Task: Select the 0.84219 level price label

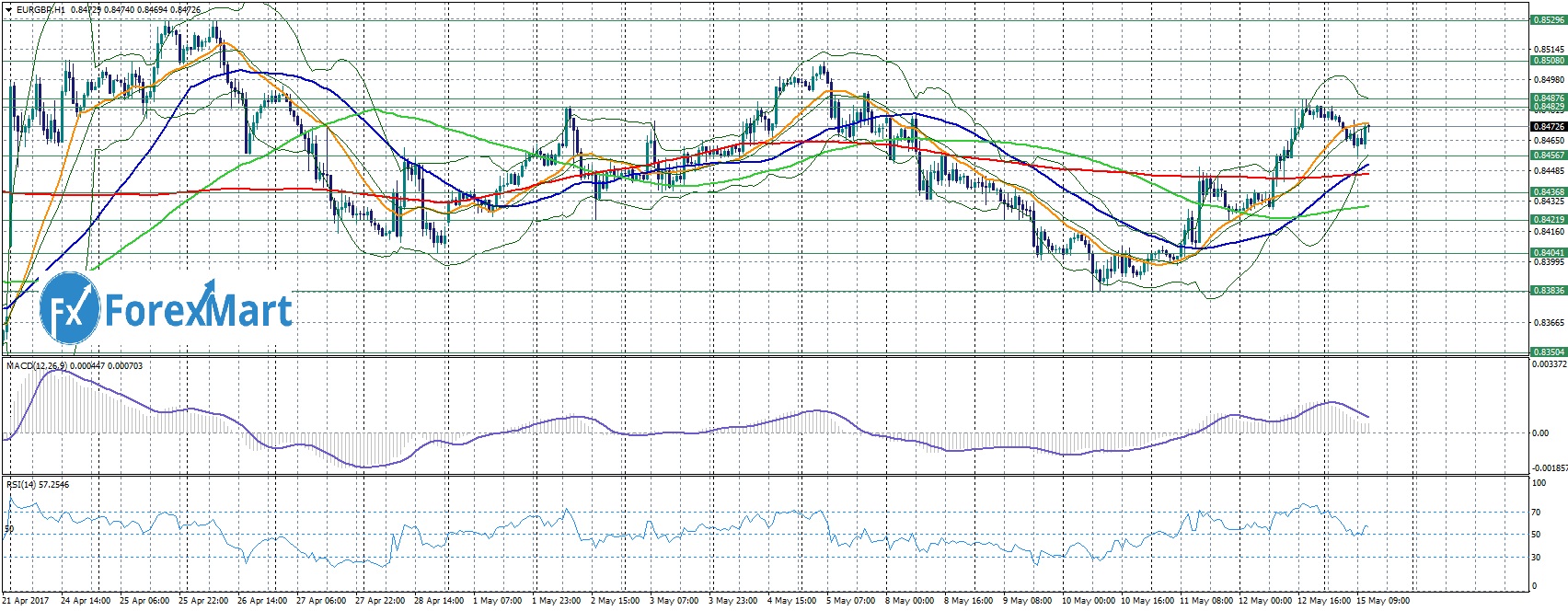Action: tap(1548, 220)
